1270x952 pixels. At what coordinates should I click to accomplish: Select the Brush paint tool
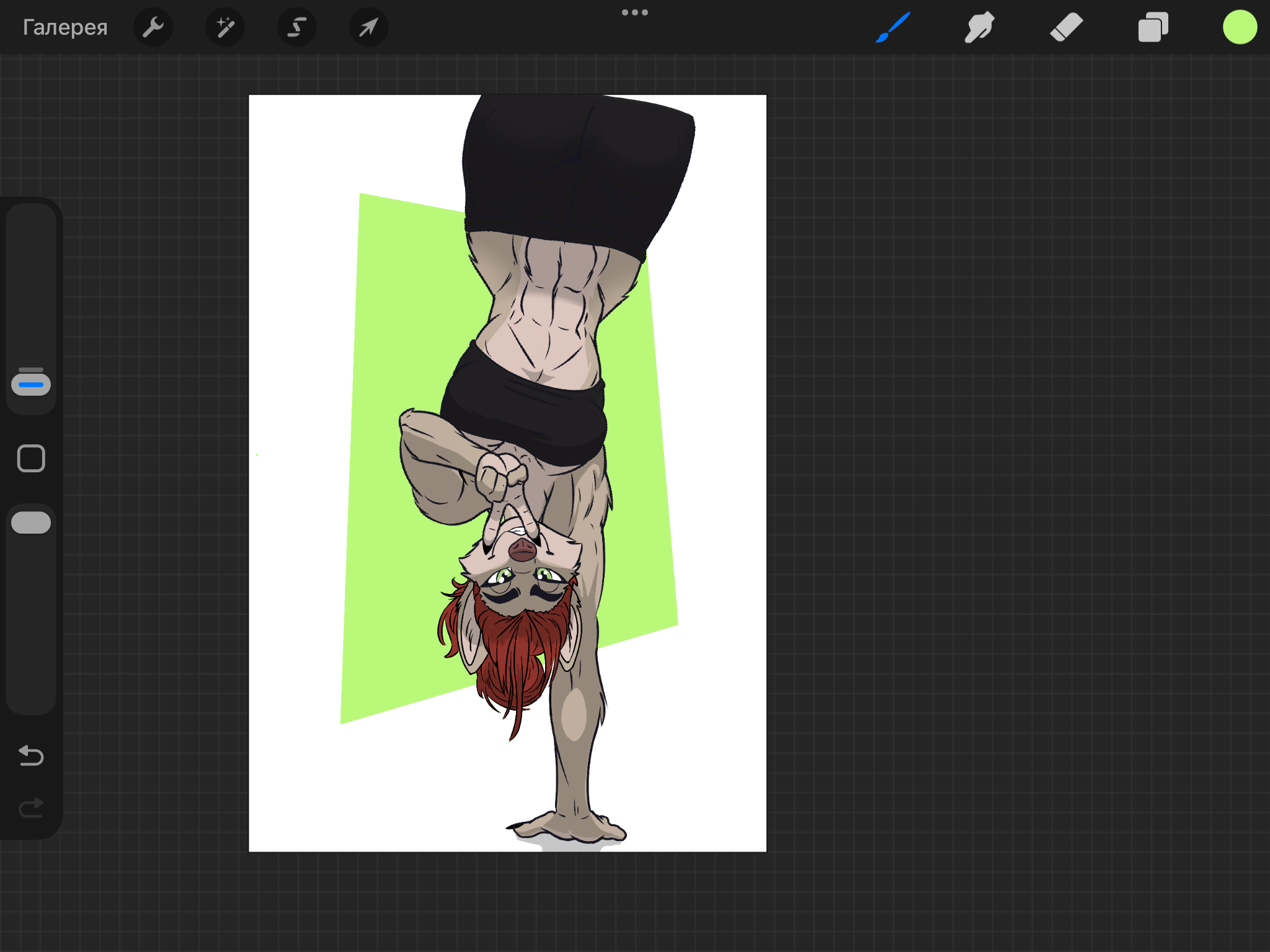pyautogui.click(x=893, y=27)
